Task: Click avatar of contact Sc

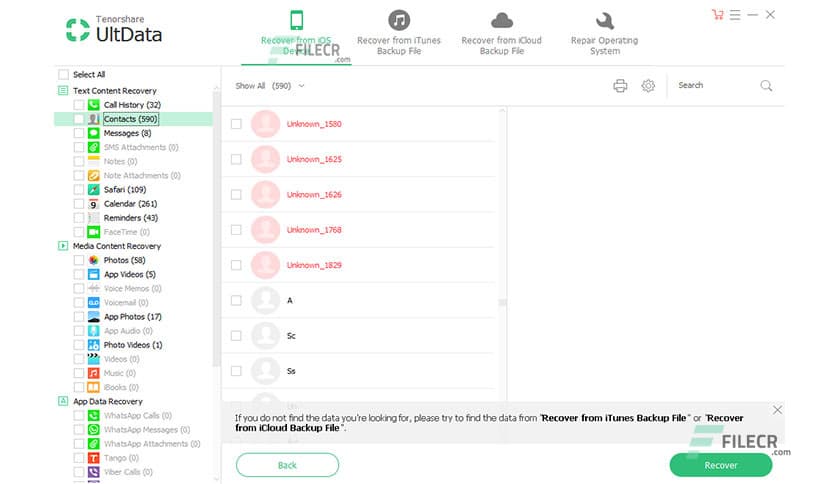Action: point(266,336)
